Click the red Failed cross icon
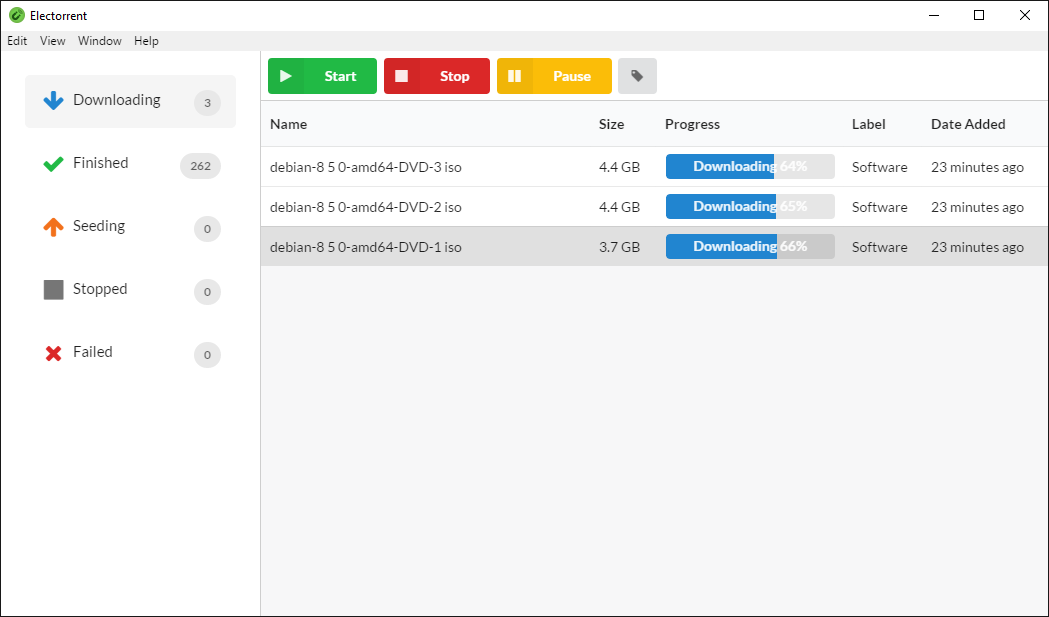Screen dimensions: 1049x617 click(54, 353)
